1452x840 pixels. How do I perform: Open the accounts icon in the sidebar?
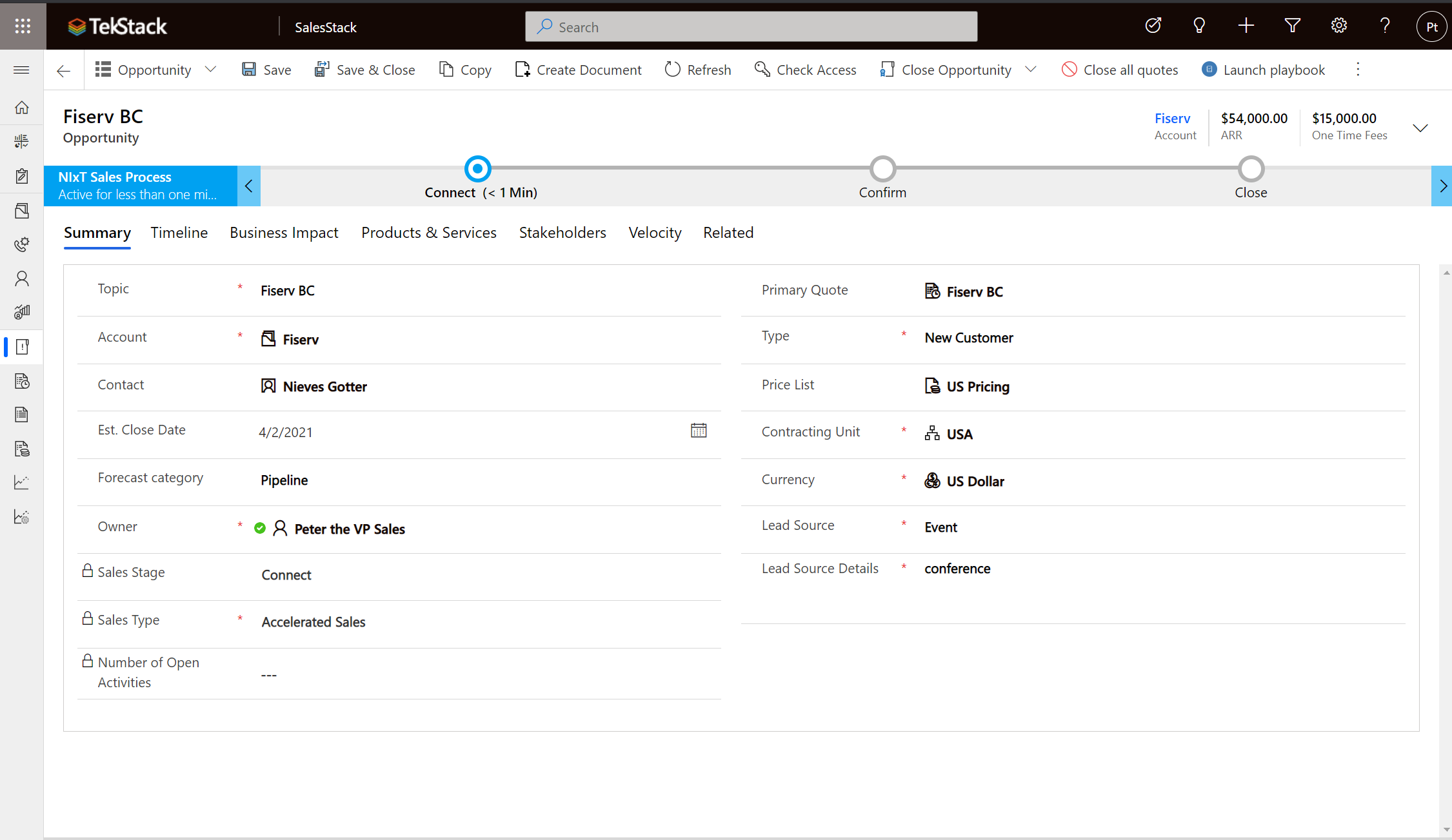(22, 210)
